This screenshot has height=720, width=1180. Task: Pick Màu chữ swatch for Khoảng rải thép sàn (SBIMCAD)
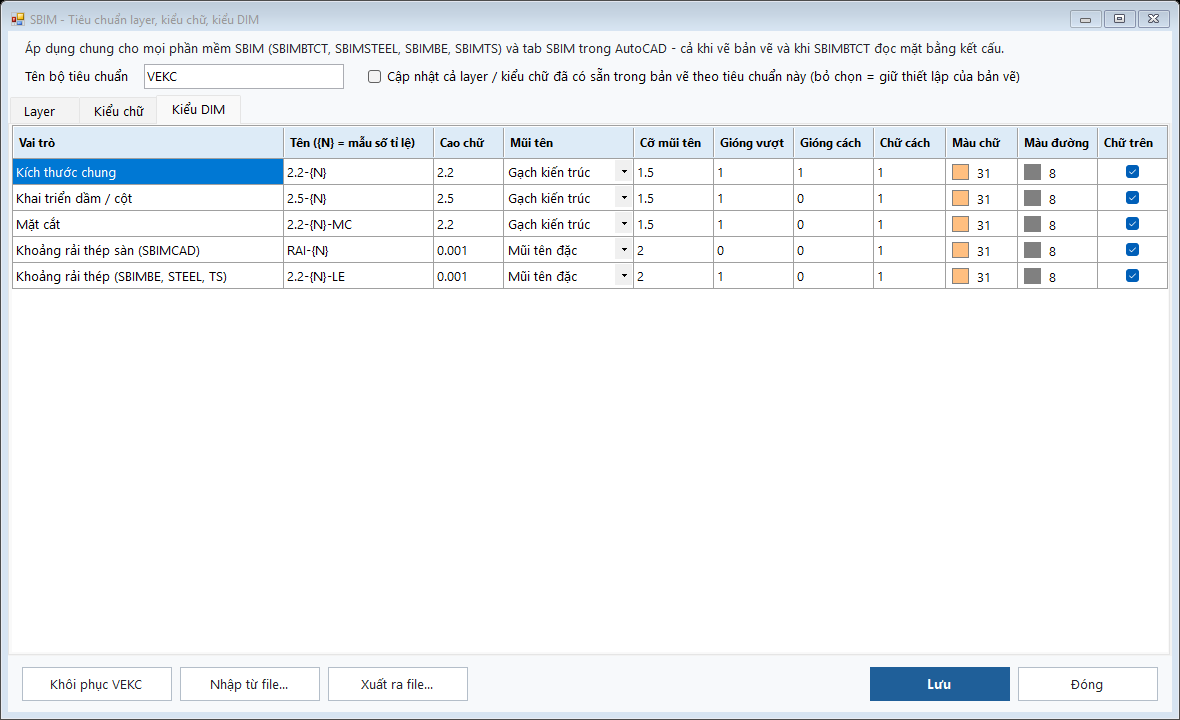pos(960,250)
